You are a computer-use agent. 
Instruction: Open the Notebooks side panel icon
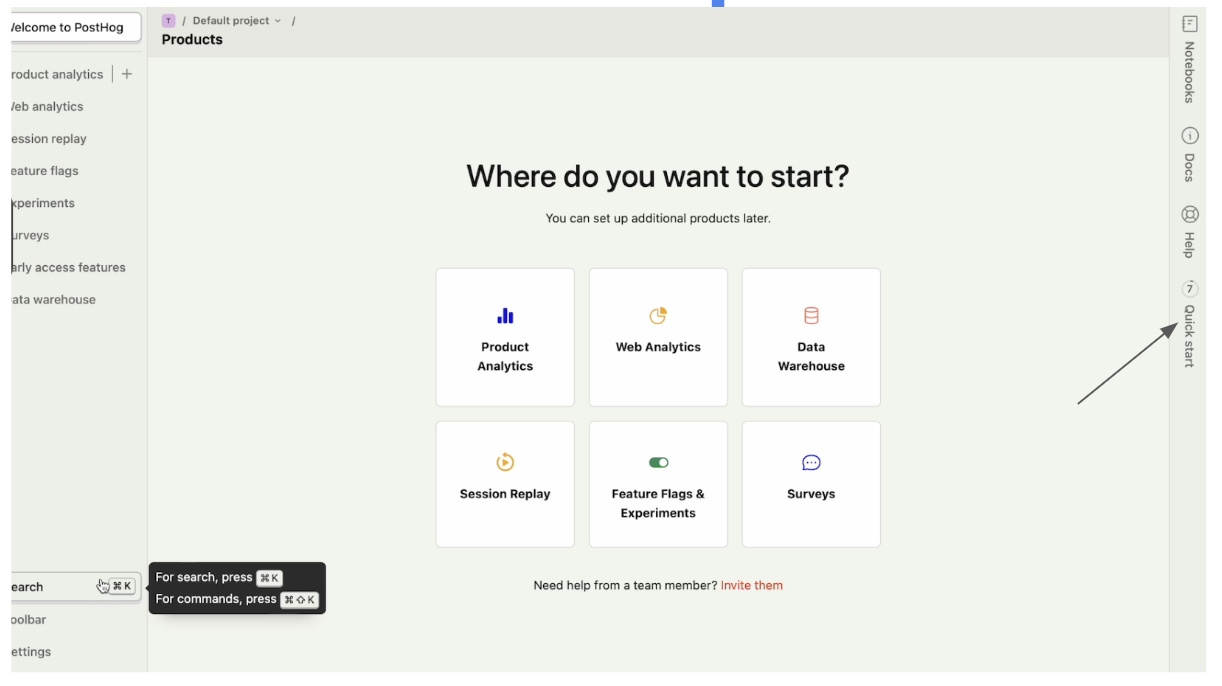[x=1190, y=24]
